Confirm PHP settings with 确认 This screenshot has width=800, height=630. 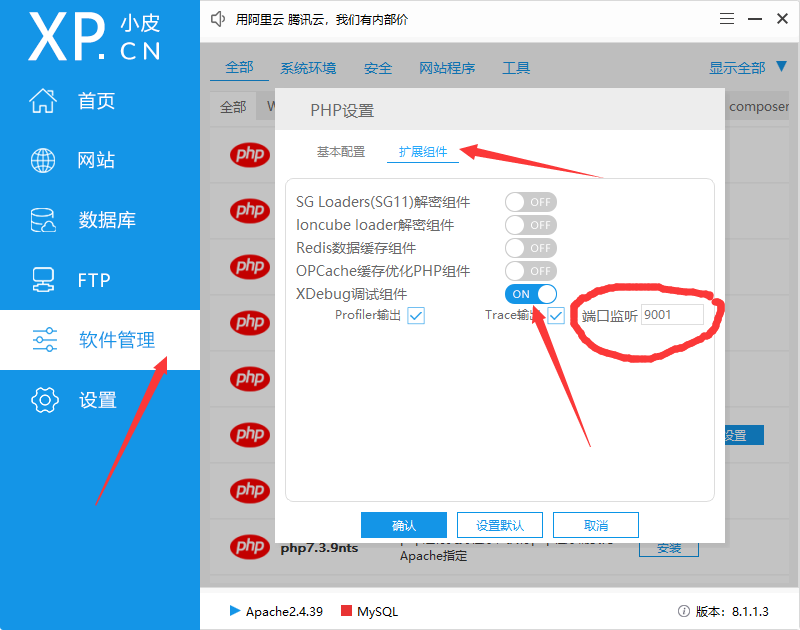click(404, 525)
